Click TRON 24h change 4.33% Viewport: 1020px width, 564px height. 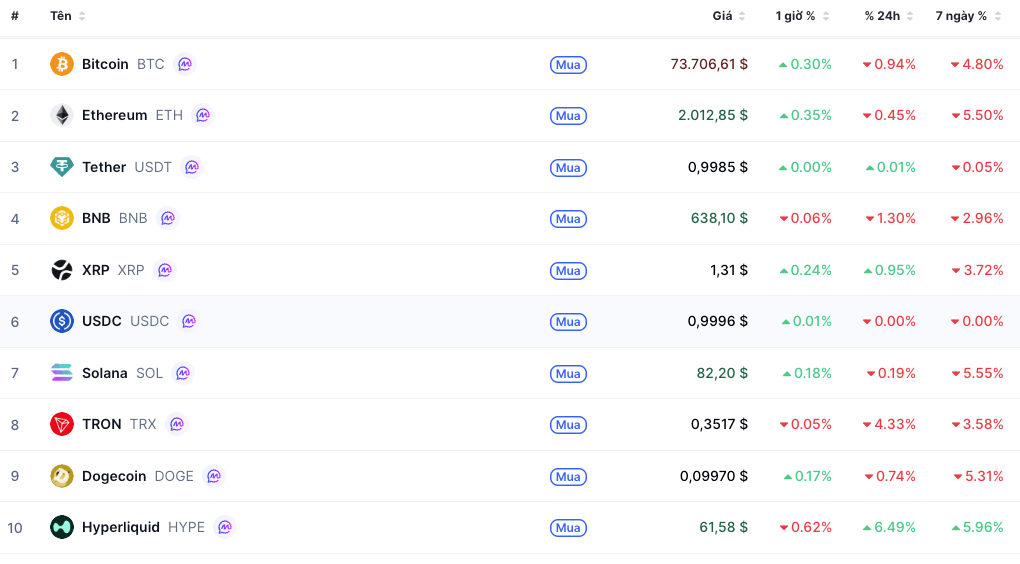[x=889, y=424]
